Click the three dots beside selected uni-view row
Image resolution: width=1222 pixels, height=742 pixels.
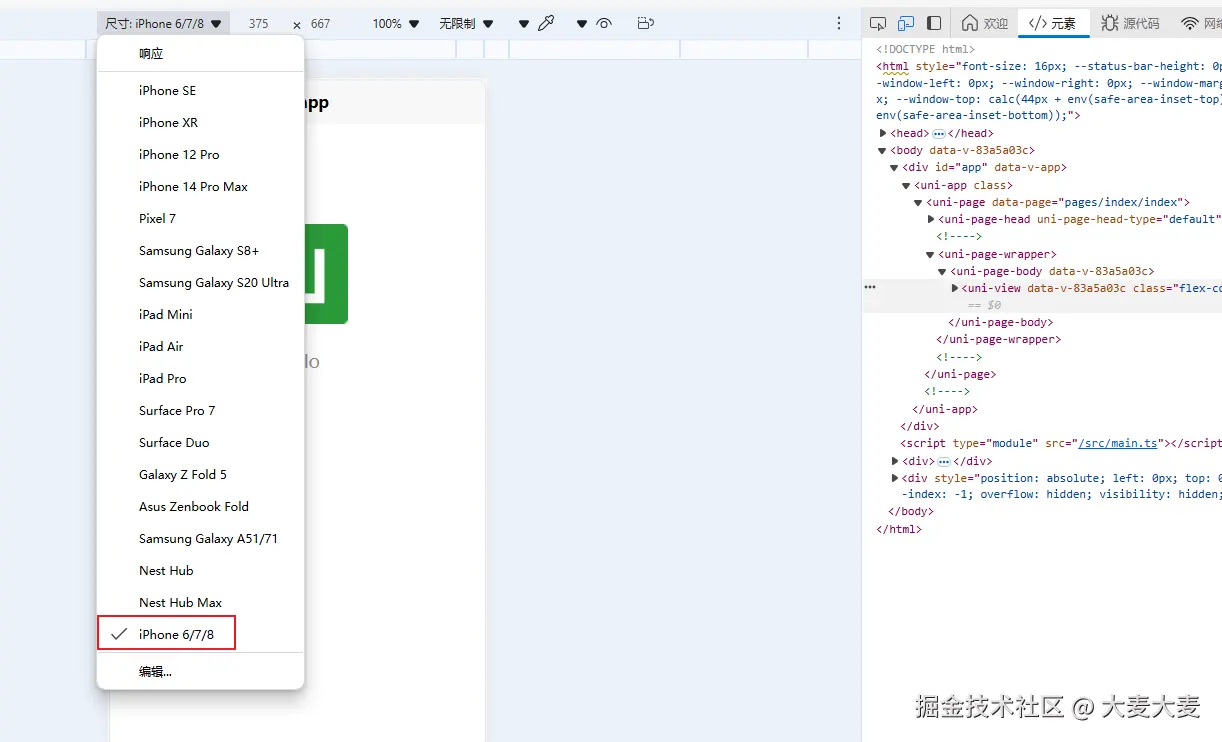coord(870,287)
